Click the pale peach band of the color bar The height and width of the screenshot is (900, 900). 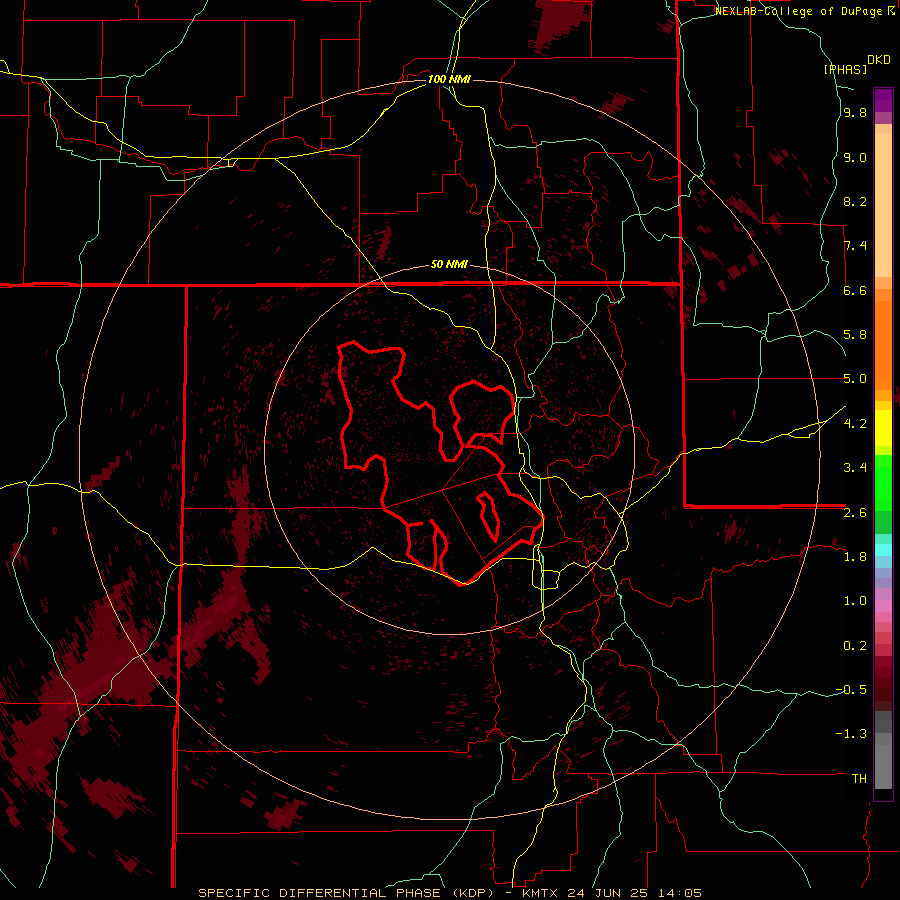(x=883, y=205)
